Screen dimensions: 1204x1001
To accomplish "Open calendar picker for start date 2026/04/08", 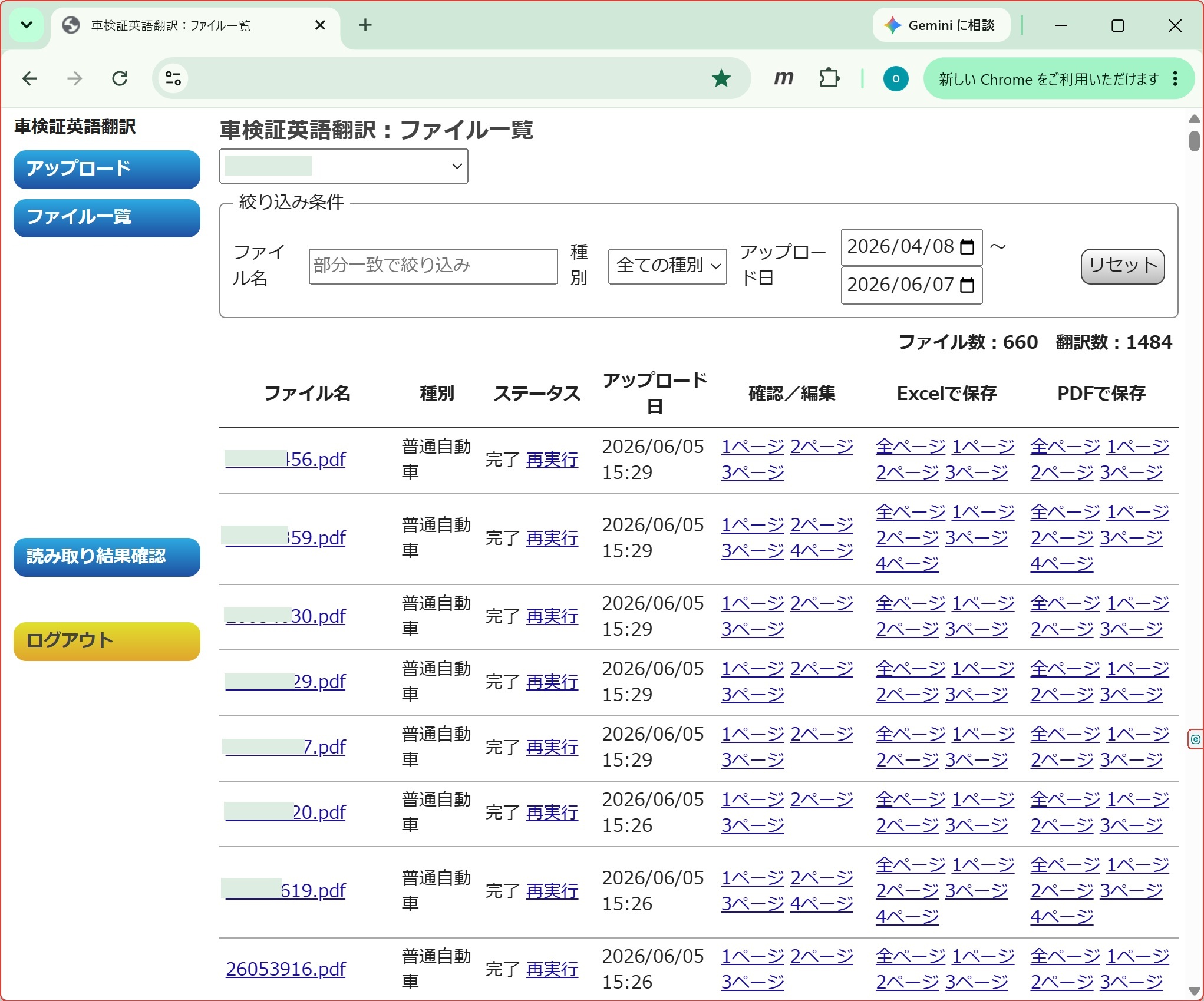I will pyautogui.click(x=967, y=247).
